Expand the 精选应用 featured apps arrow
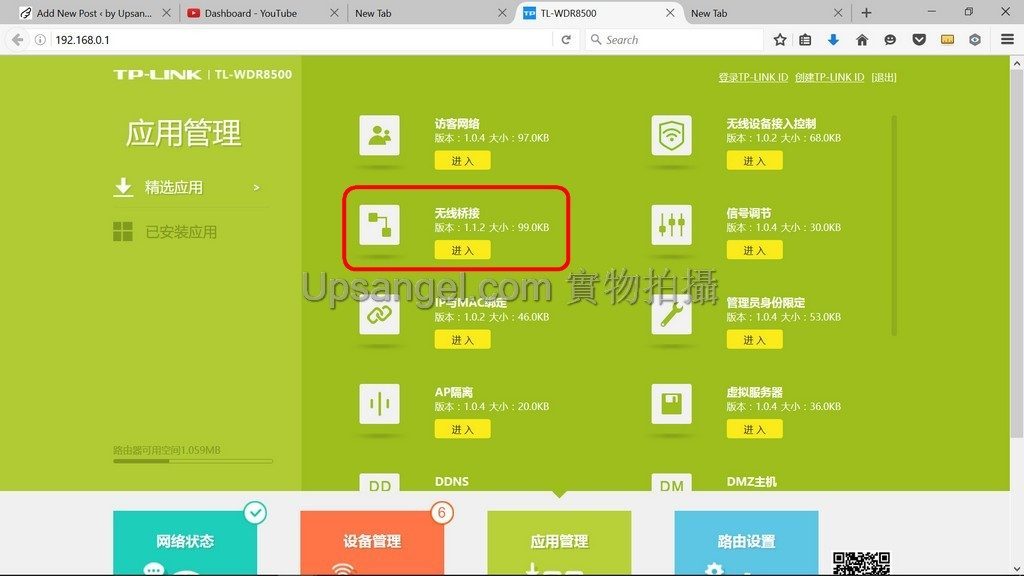 256,187
